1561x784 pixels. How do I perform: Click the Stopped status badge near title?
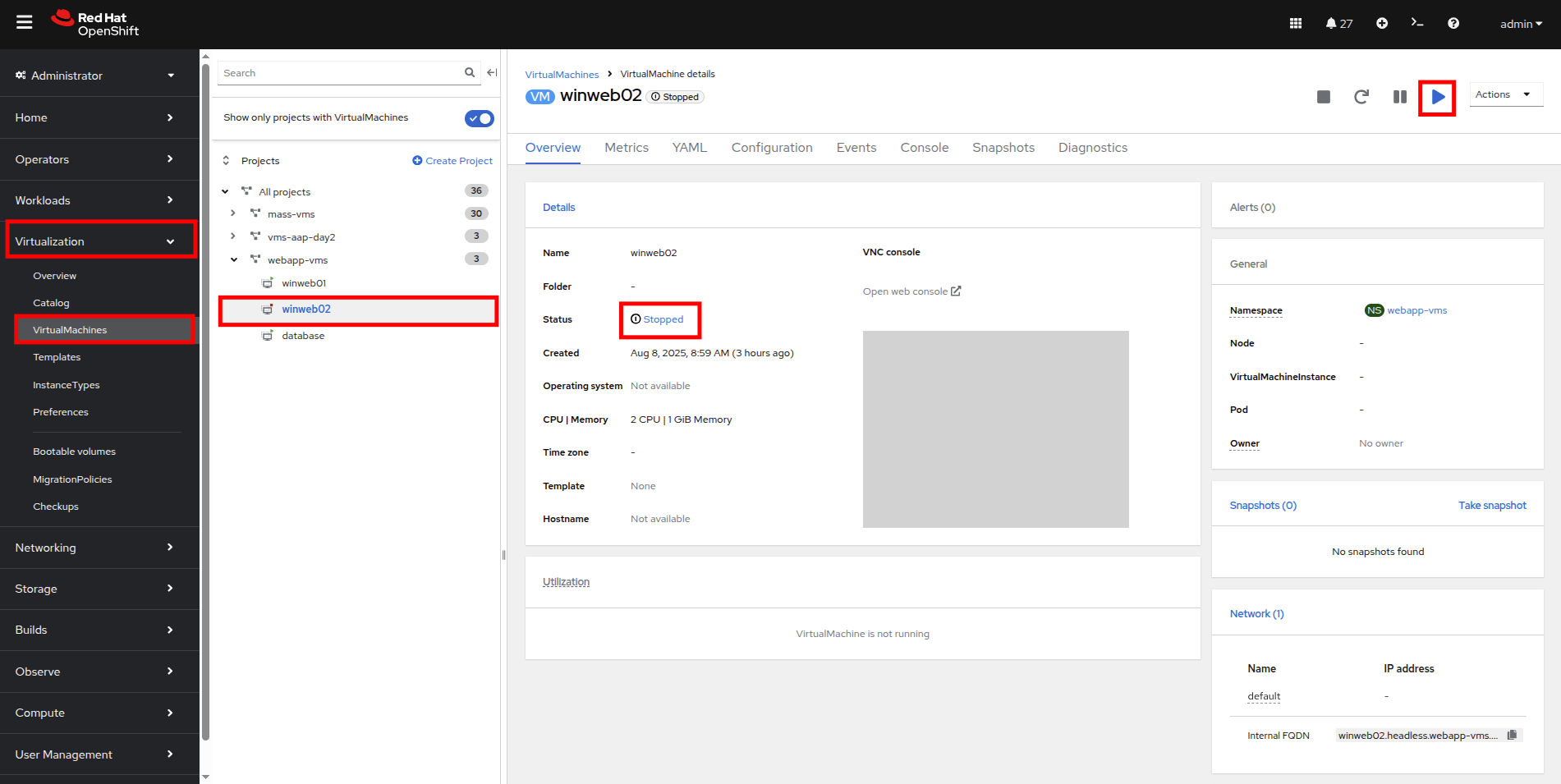tap(675, 97)
